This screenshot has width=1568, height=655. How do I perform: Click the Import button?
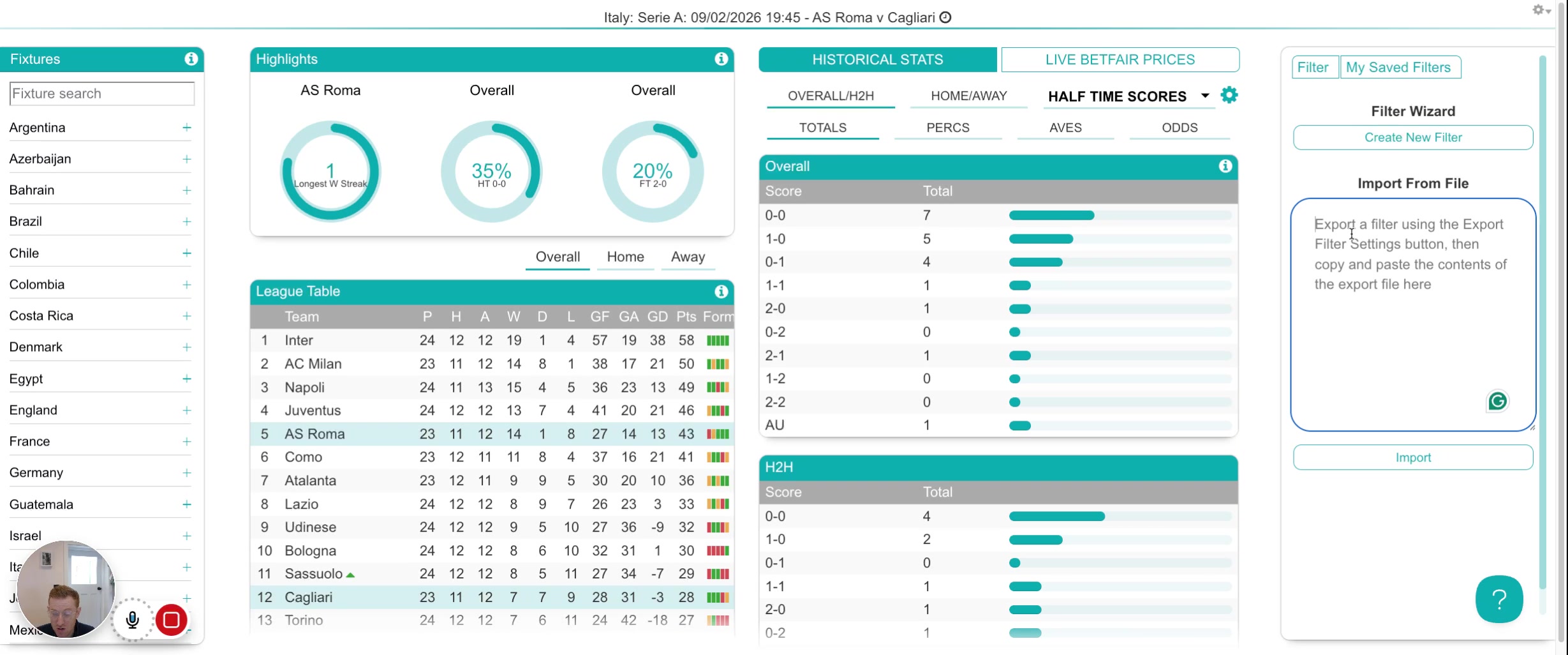coord(1413,458)
